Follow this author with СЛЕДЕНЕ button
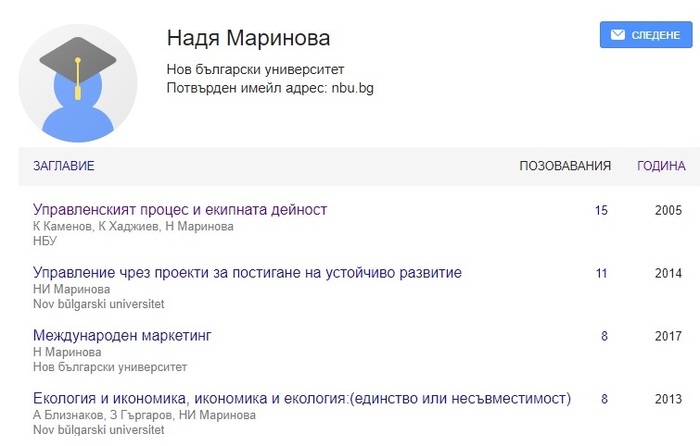The image size is (700, 446). [x=645, y=35]
